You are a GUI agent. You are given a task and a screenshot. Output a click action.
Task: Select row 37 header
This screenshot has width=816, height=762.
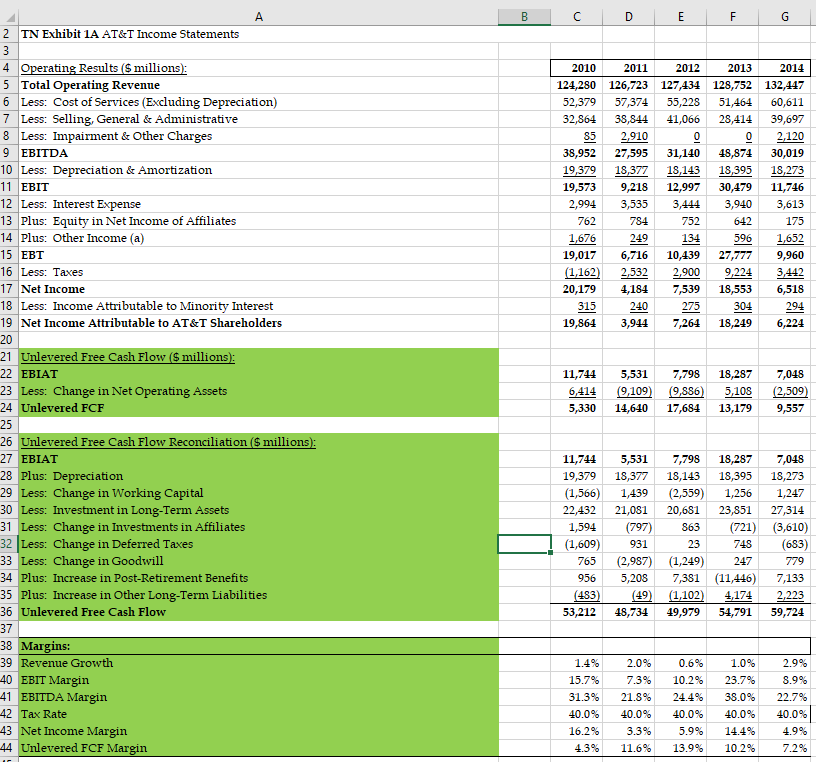[x=9, y=629]
